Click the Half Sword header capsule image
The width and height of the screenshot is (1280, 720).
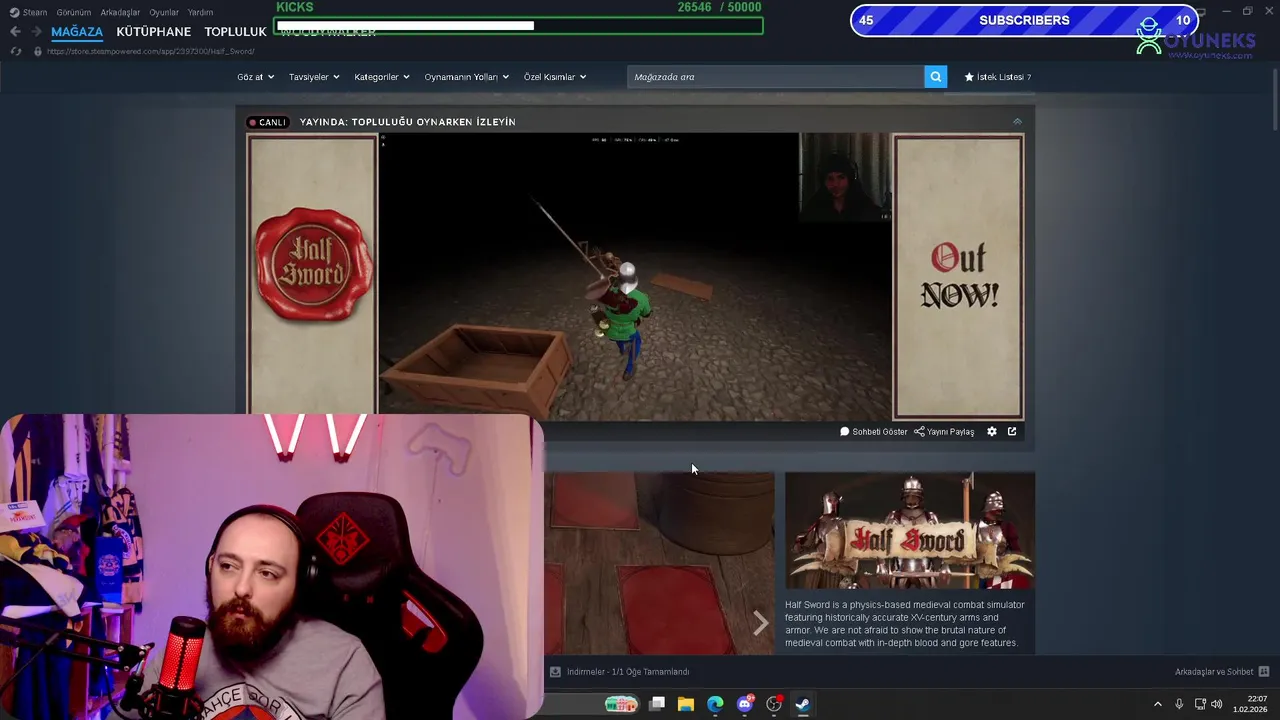point(910,530)
